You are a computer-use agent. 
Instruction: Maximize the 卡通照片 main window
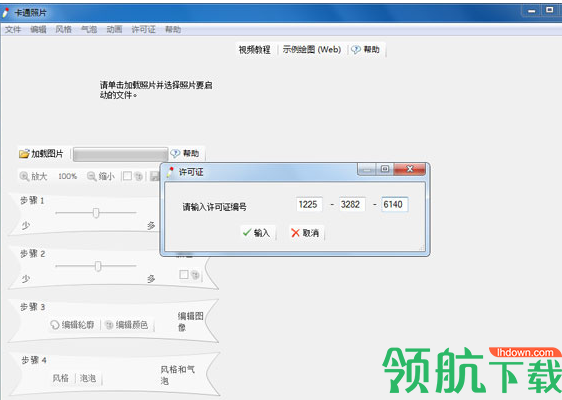pos(549,11)
